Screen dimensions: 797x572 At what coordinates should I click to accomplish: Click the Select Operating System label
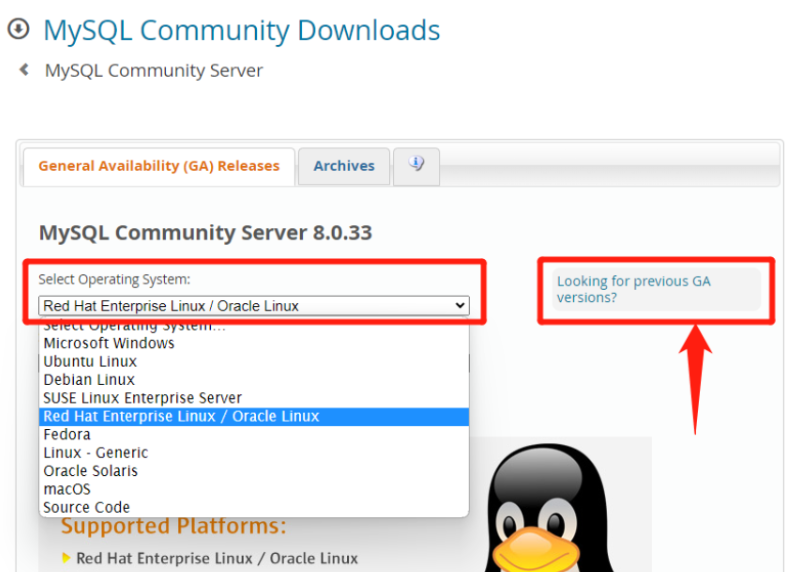(114, 279)
